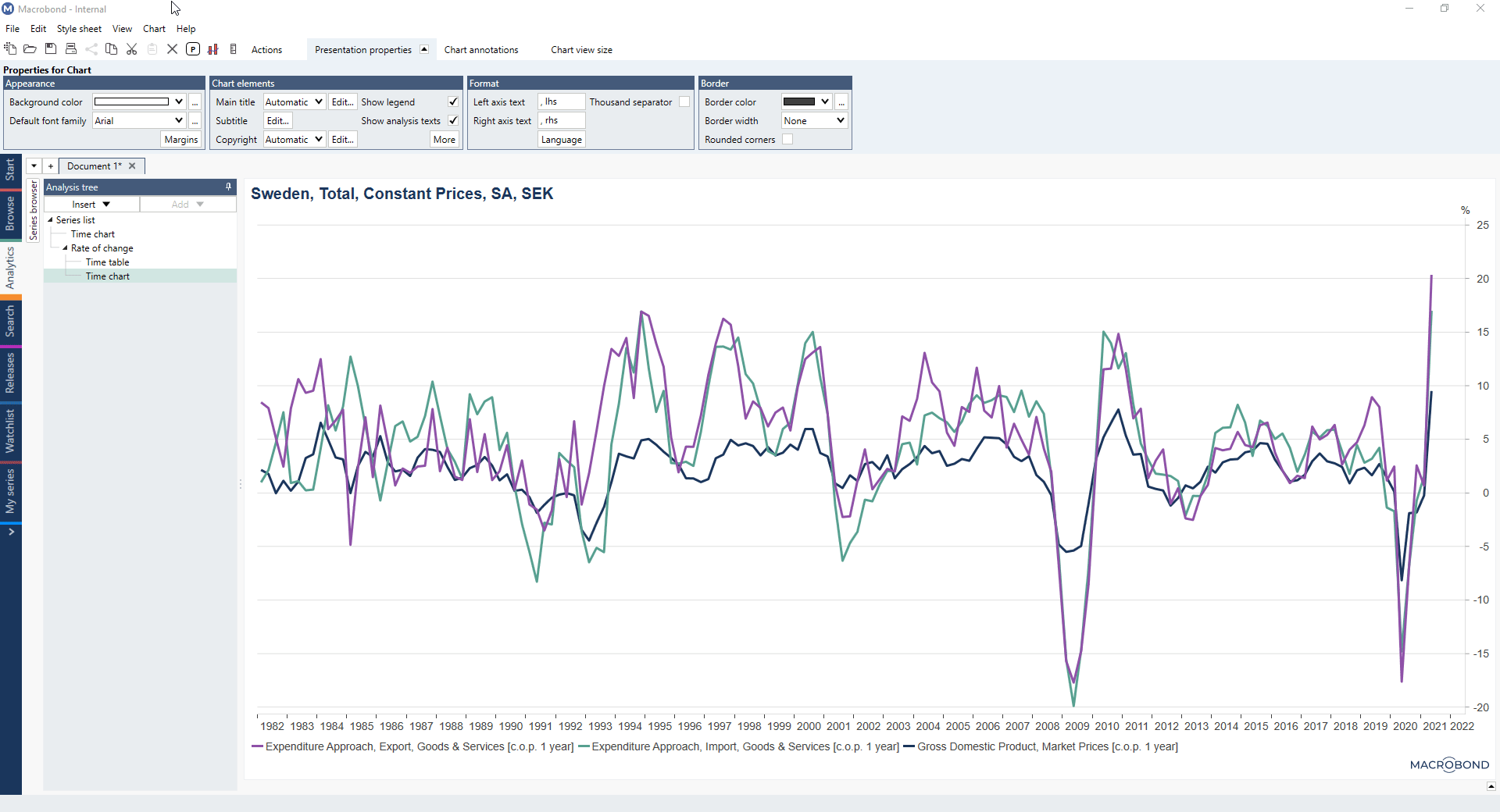Print the chart using the printer icon
The width and height of the screenshot is (1500, 812).
tap(71, 48)
